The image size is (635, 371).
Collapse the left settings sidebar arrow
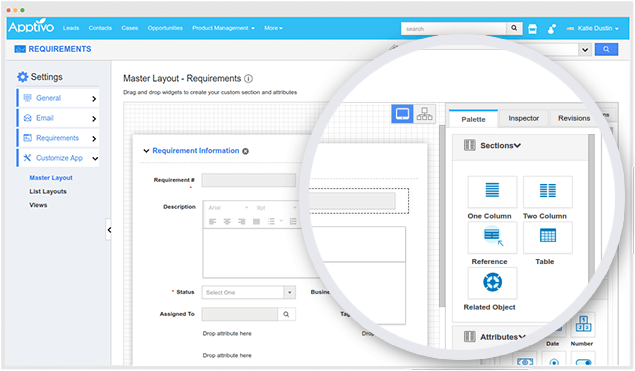point(109,230)
